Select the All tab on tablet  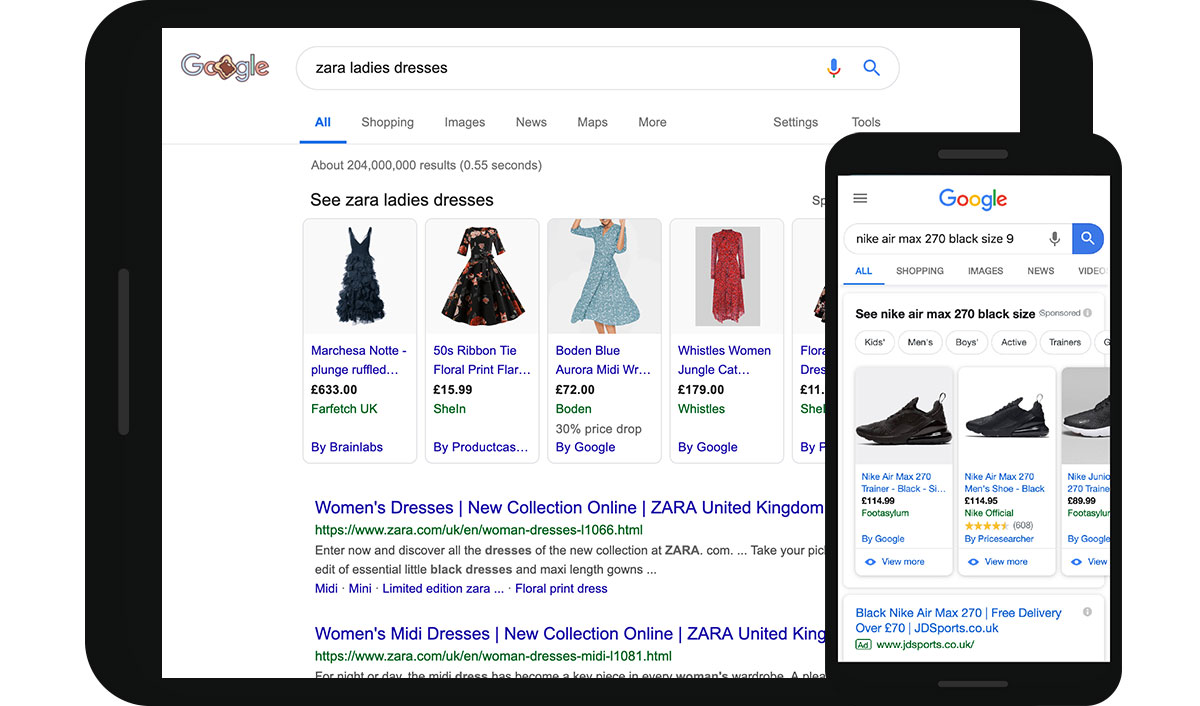(x=322, y=122)
